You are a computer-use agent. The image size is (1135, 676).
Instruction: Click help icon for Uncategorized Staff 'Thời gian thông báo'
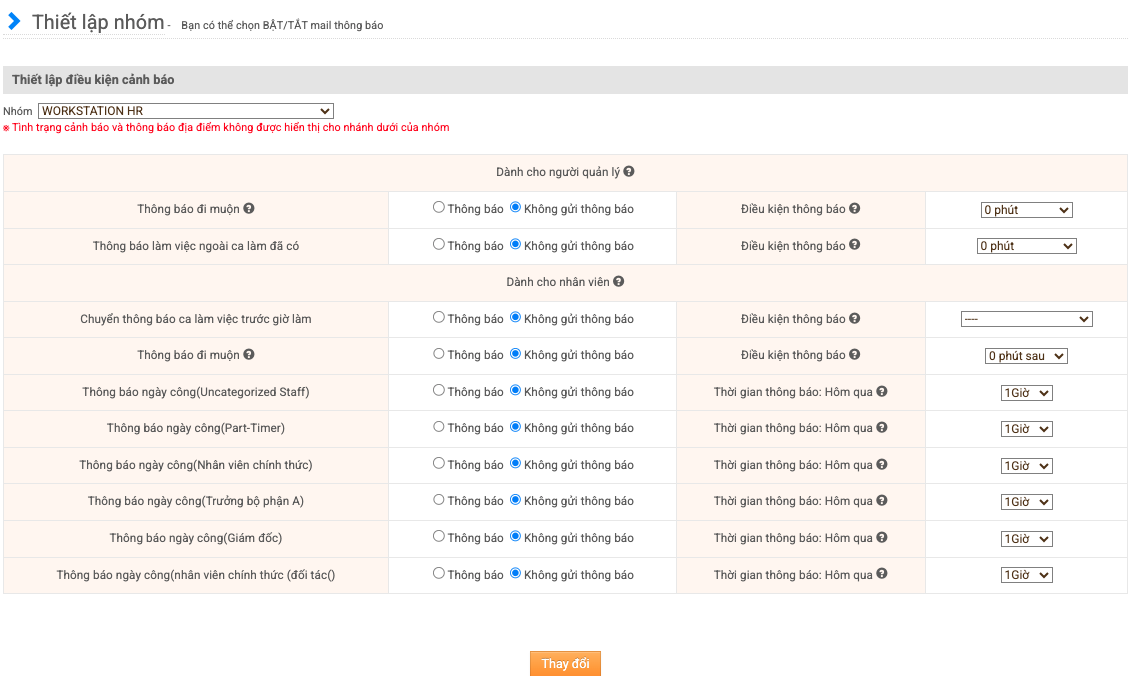point(882,392)
